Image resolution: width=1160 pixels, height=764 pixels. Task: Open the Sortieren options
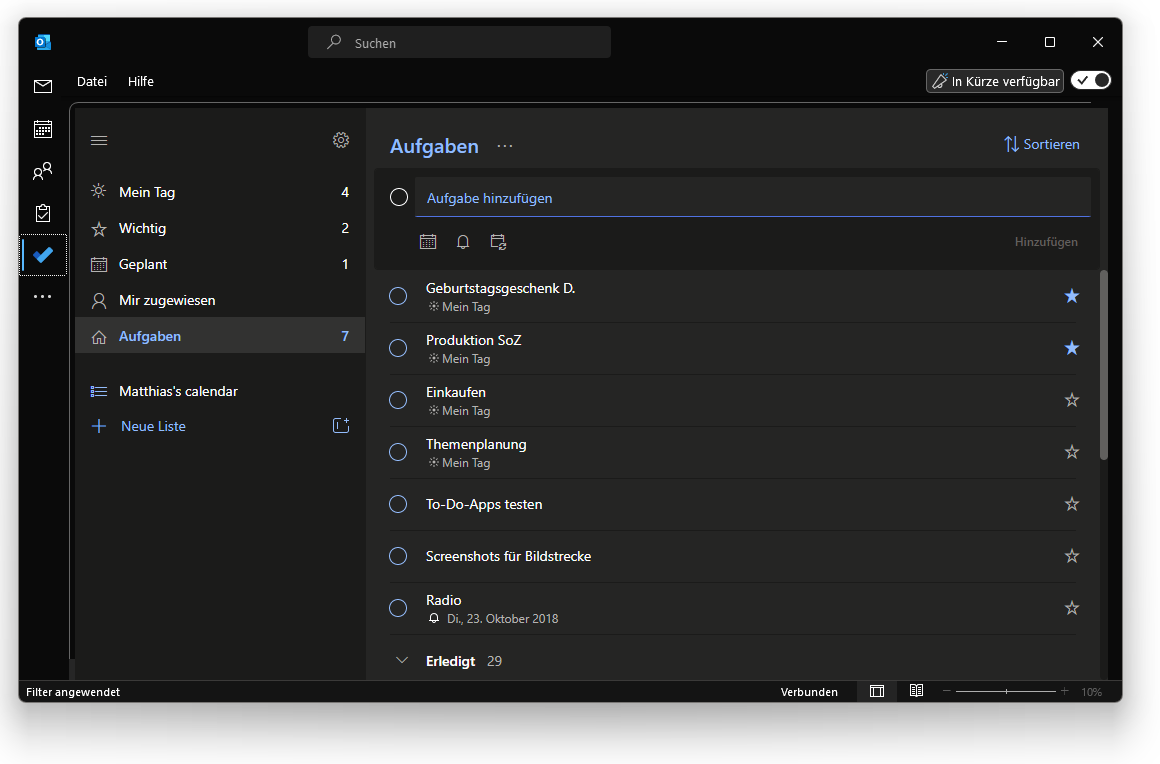coord(1041,144)
